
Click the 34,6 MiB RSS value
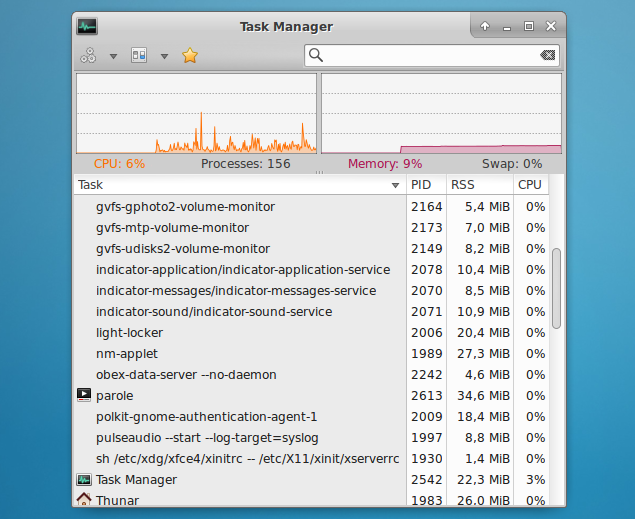tap(484, 396)
